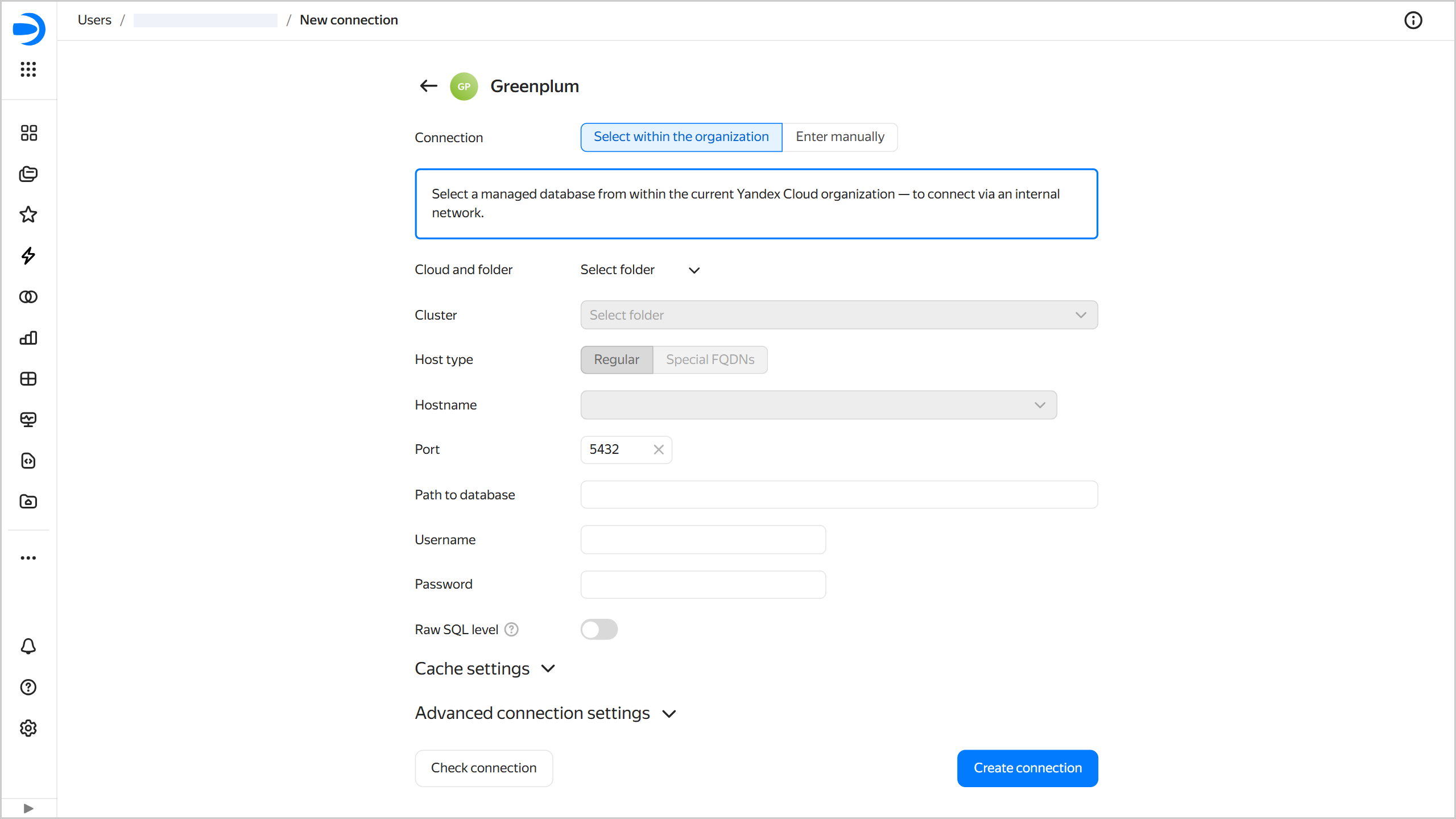Open Charts via the bar chart icon
This screenshot has width=1456, height=819.
point(28,338)
